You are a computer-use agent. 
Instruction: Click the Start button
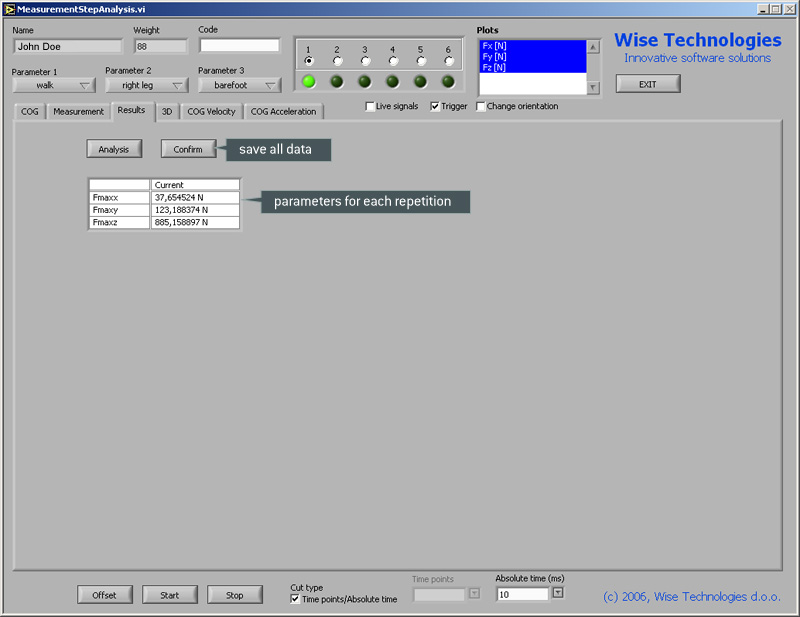pyautogui.click(x=169, y=595)
